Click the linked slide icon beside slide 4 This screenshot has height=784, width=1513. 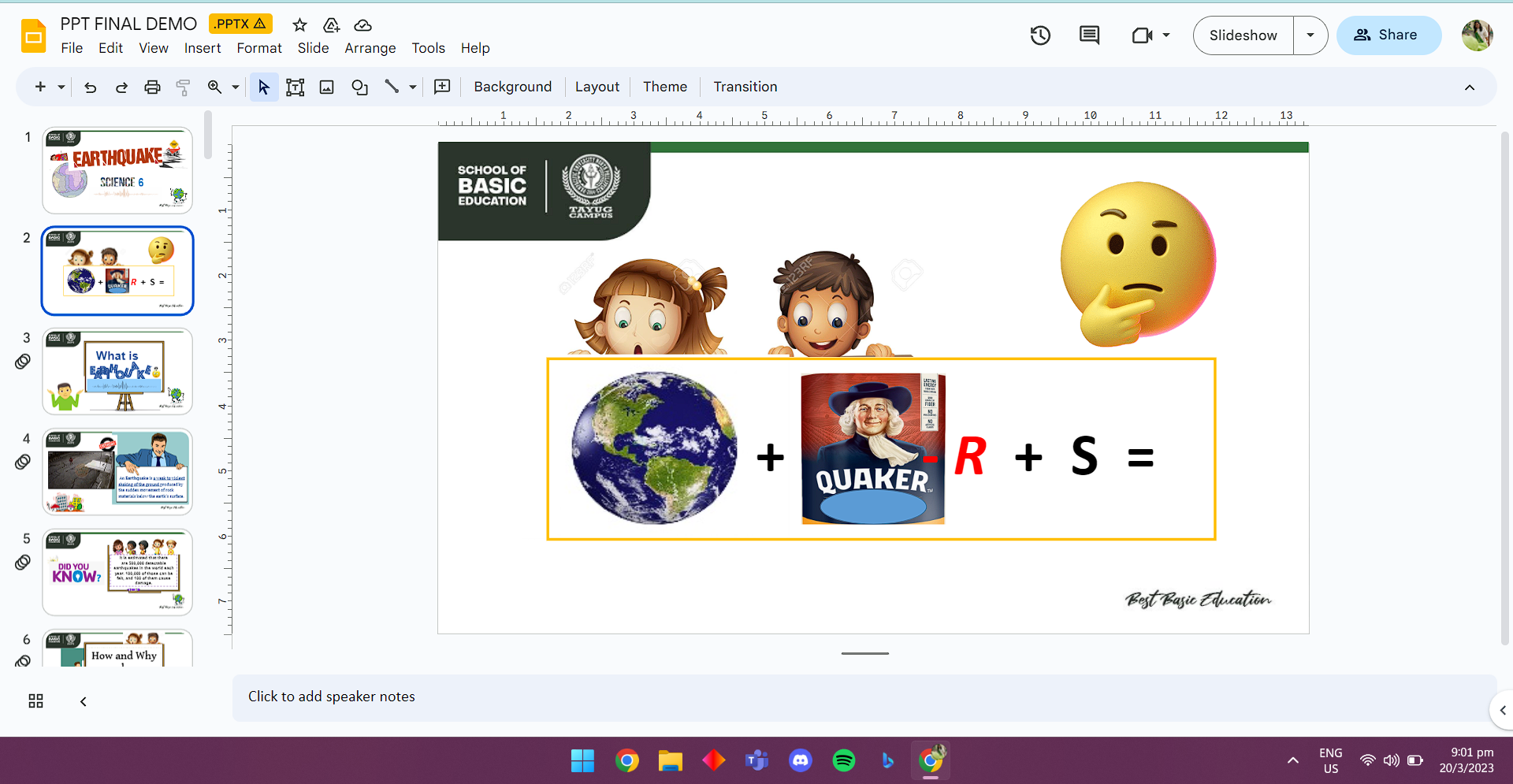click(23, 462)
